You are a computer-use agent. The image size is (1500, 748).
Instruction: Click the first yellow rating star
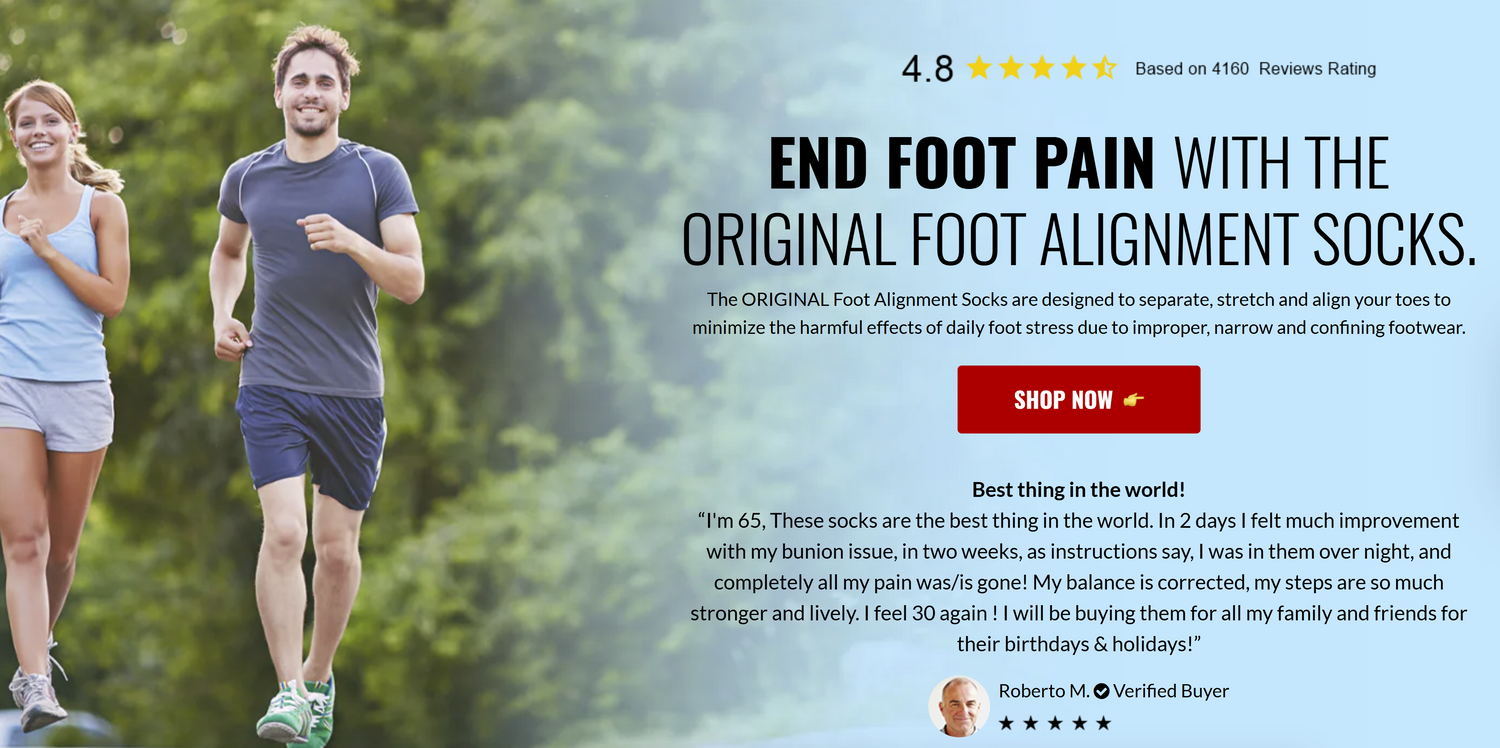(x=978, y=68)
